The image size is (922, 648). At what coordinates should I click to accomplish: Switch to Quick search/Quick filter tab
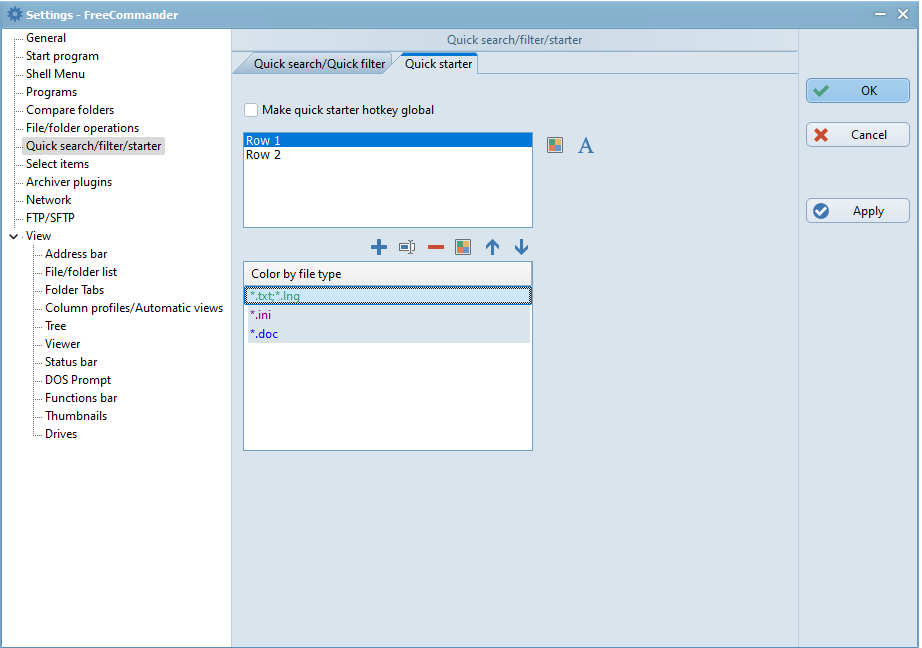pyautogui.click(x=319, y=64)
